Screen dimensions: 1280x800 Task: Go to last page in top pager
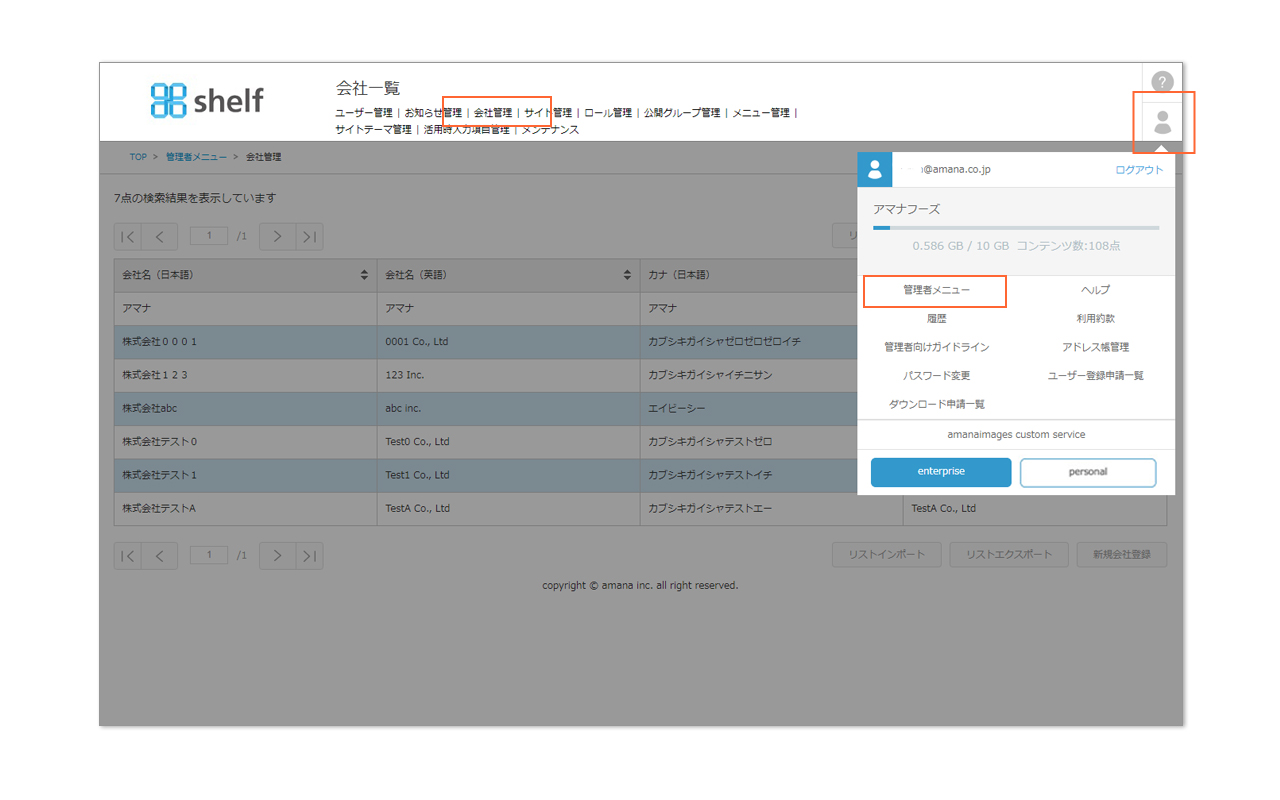coord(310,237)
